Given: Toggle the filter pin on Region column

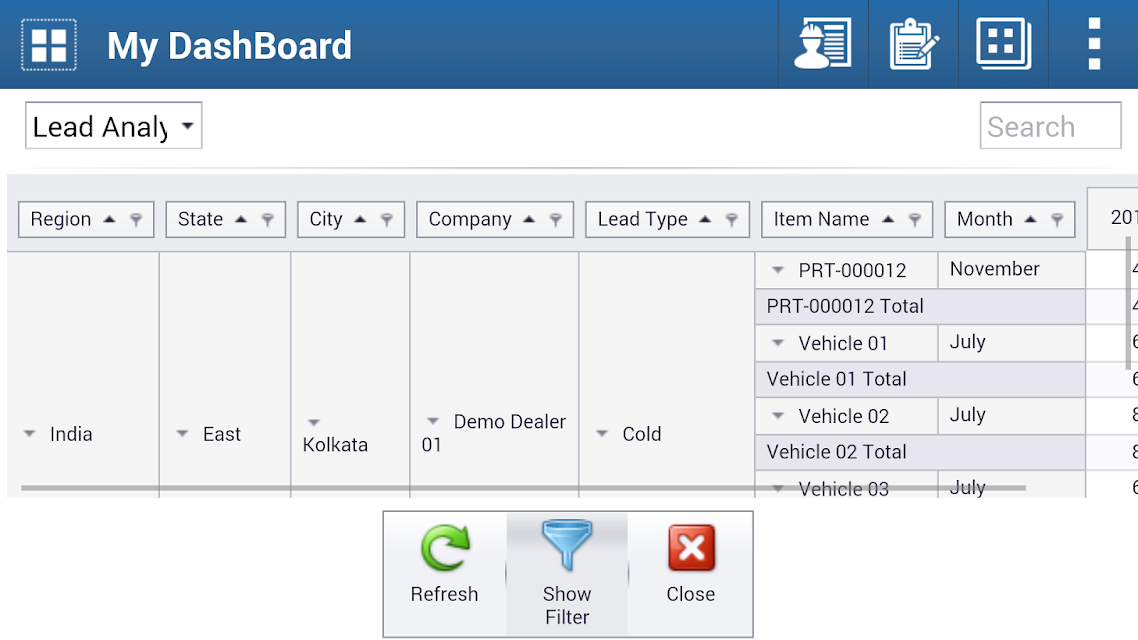Looking at the screenshot, I should click(136, 219).
